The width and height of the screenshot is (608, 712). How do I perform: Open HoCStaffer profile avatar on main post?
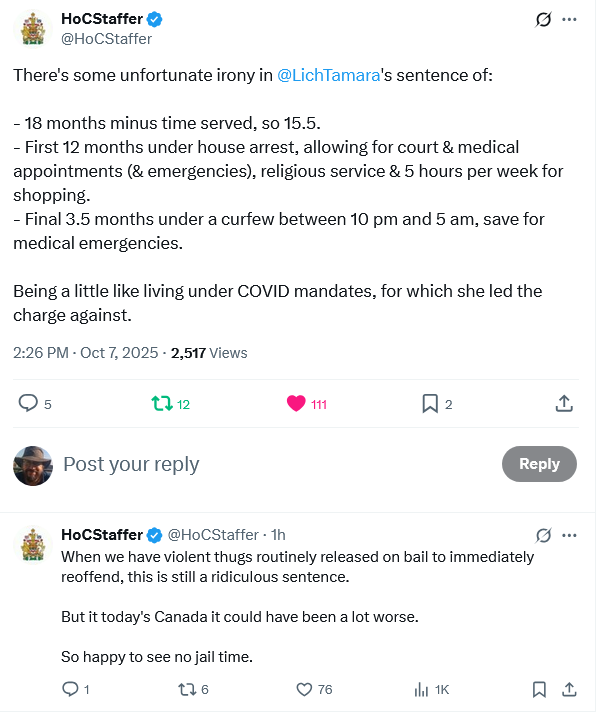[32, 29]
